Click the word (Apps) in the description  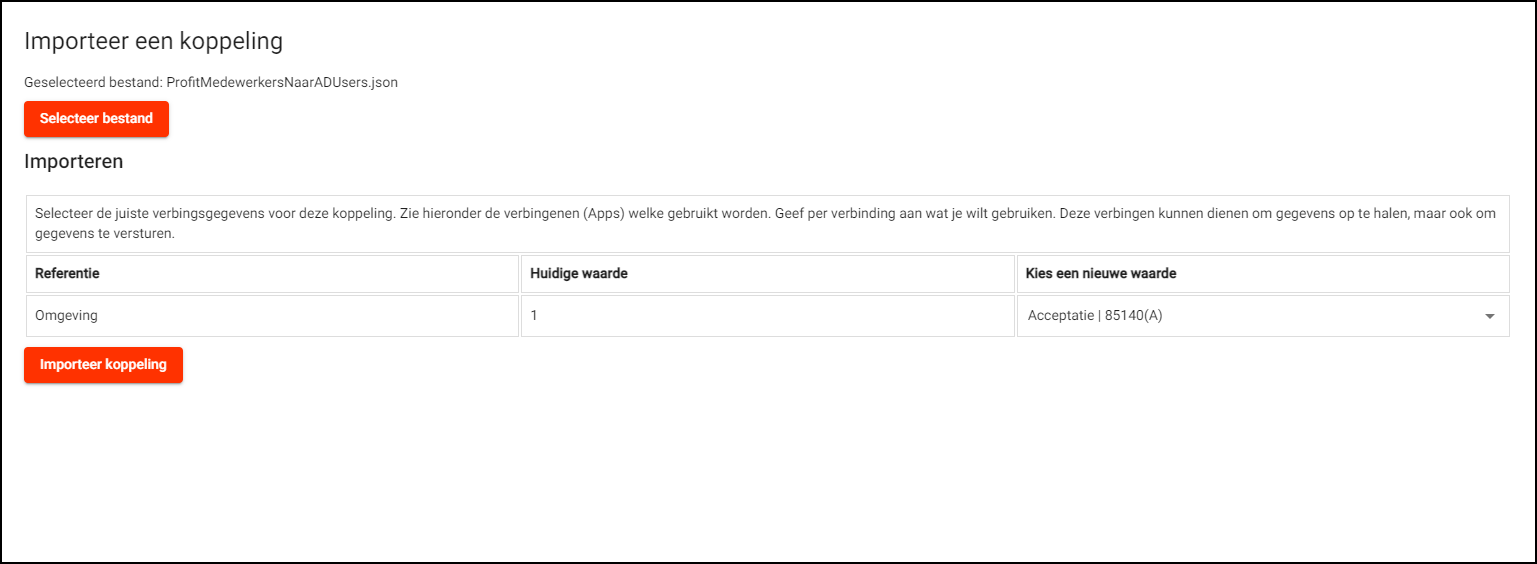pos(601,214)
